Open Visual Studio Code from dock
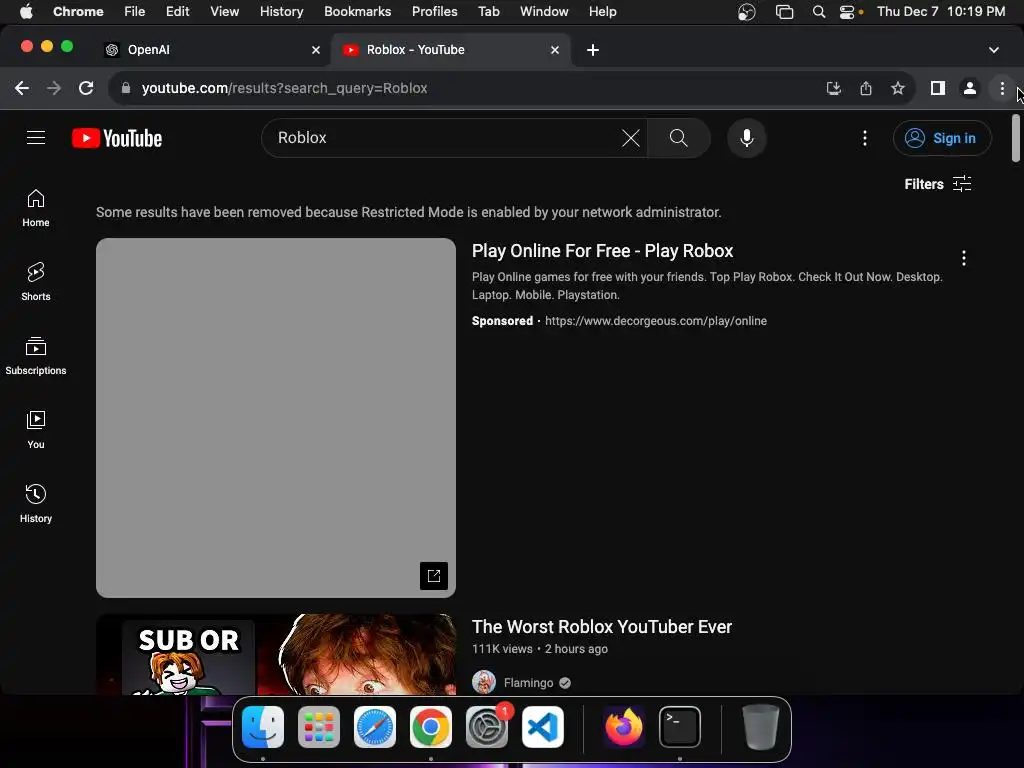The width and height of the screenshot is (1024, 768). tap(543, 727)
